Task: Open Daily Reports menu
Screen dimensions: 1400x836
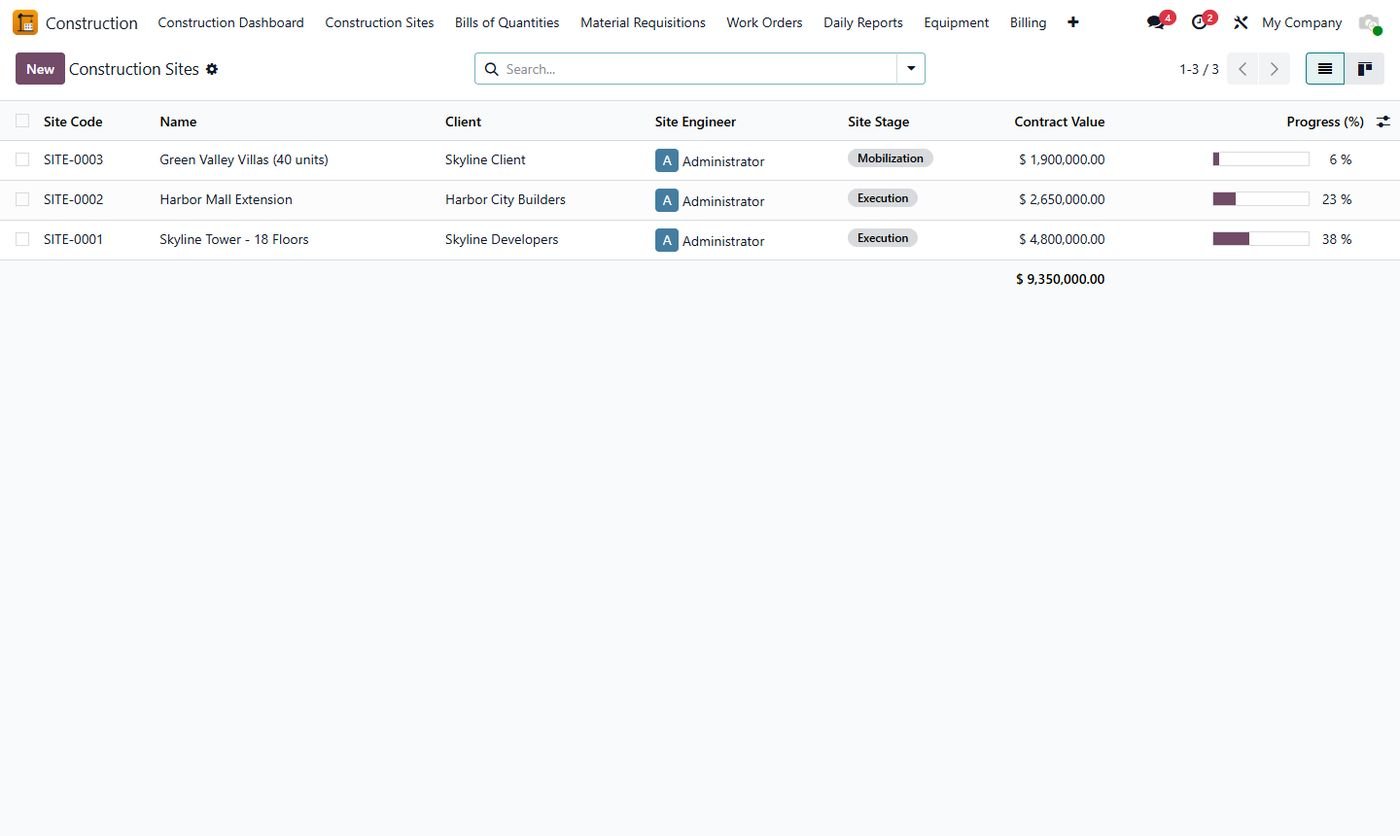Action: 863,22
